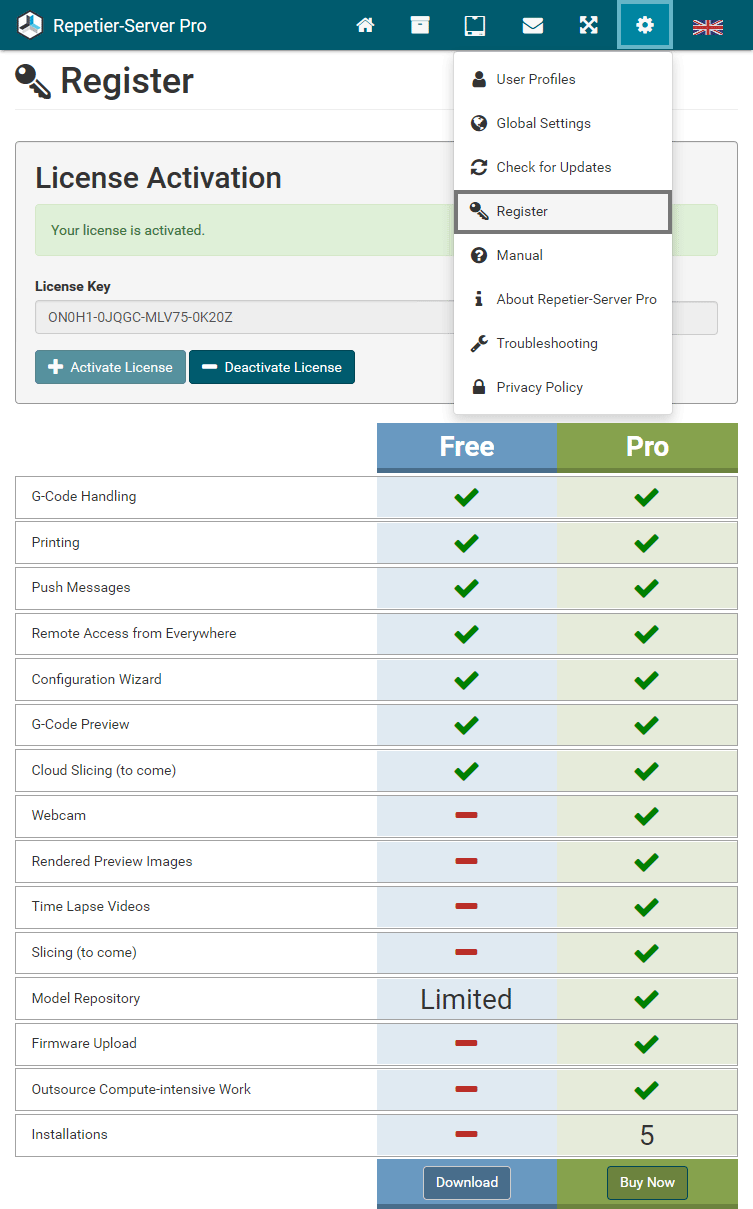Select the Register menu item

coord(522,211)
